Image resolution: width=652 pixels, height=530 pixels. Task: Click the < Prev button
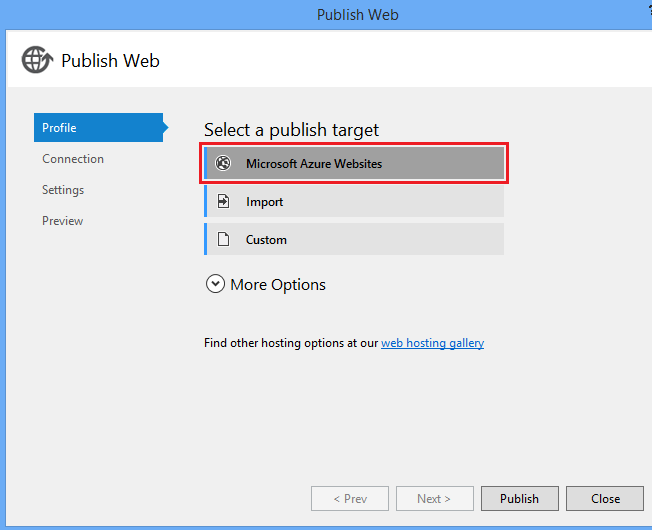tap(349, 498)
